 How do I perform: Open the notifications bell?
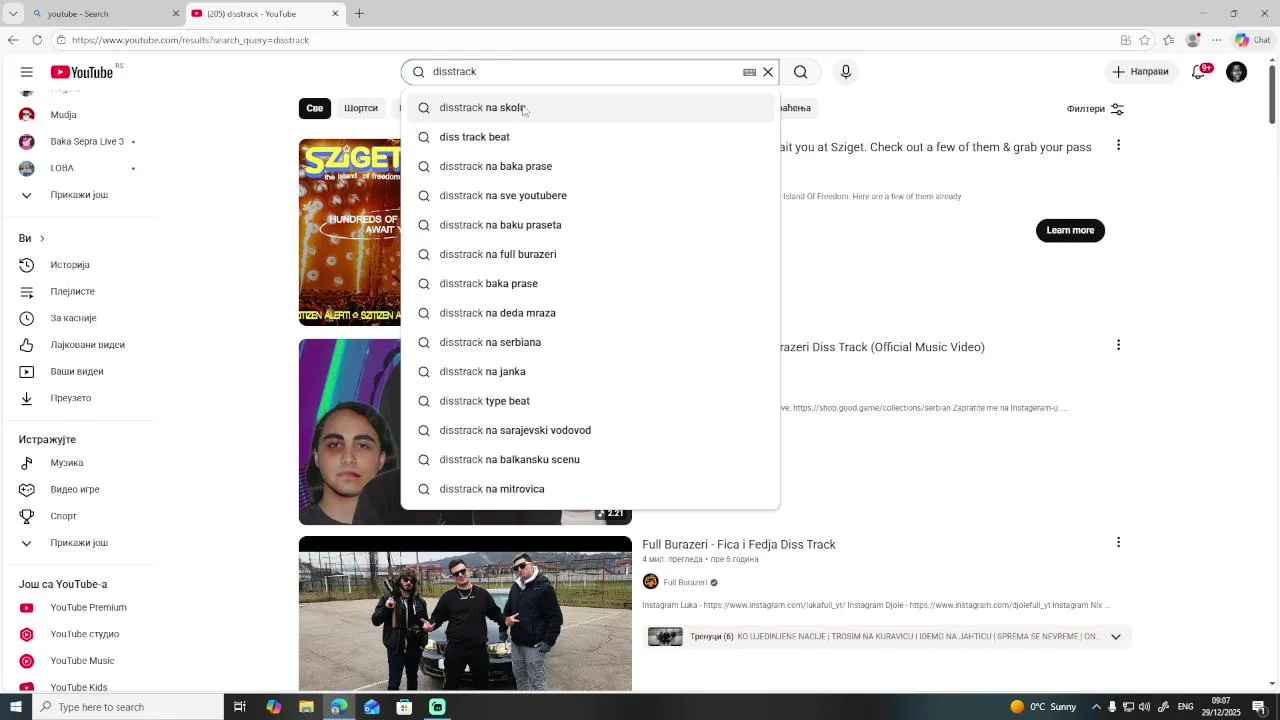(x=1199, y=72)
